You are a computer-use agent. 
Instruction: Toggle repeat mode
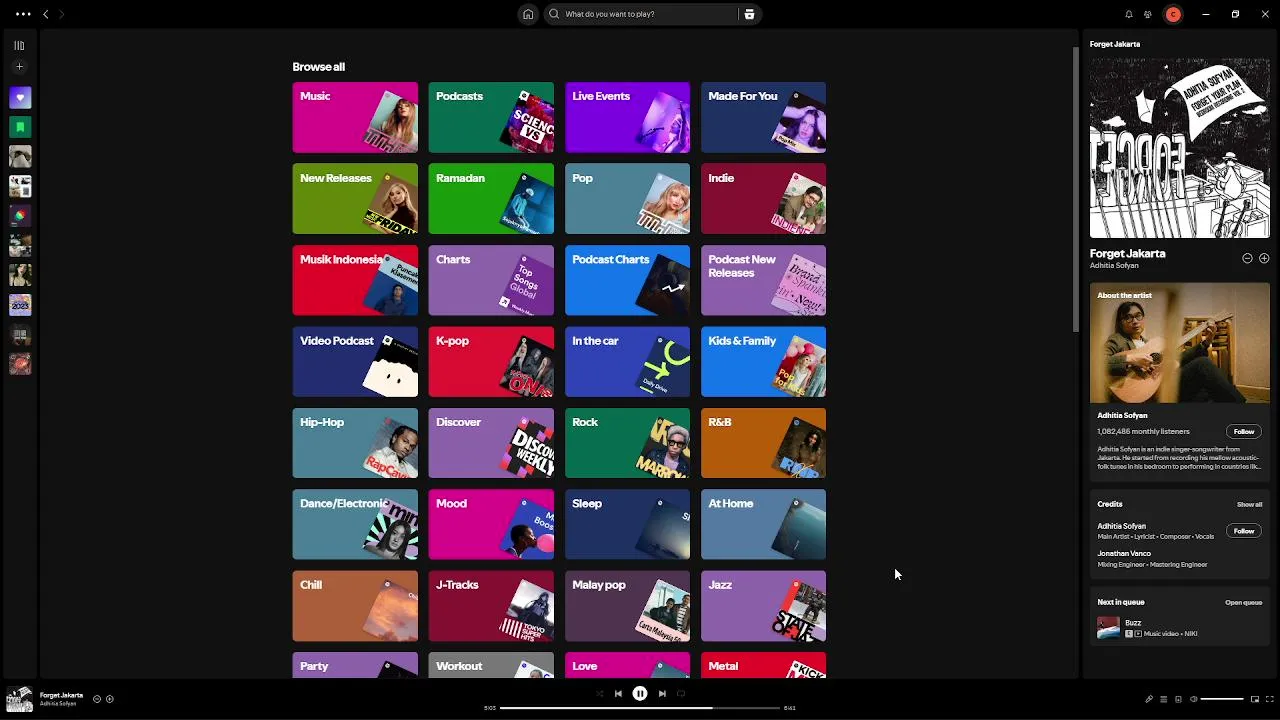click(x=681, y=693)
